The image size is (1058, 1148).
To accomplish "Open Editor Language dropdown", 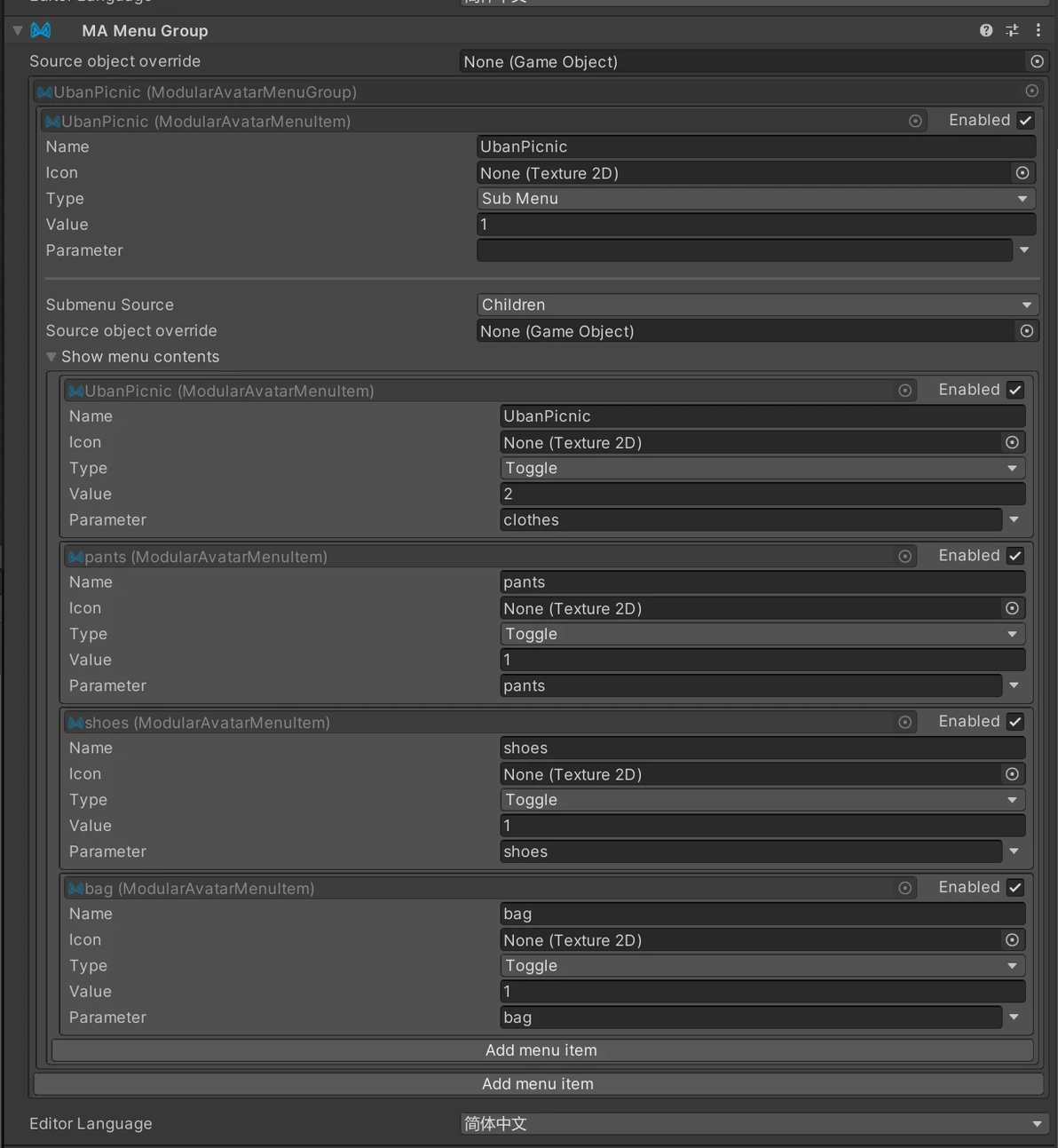I will tap(754, 1123).
